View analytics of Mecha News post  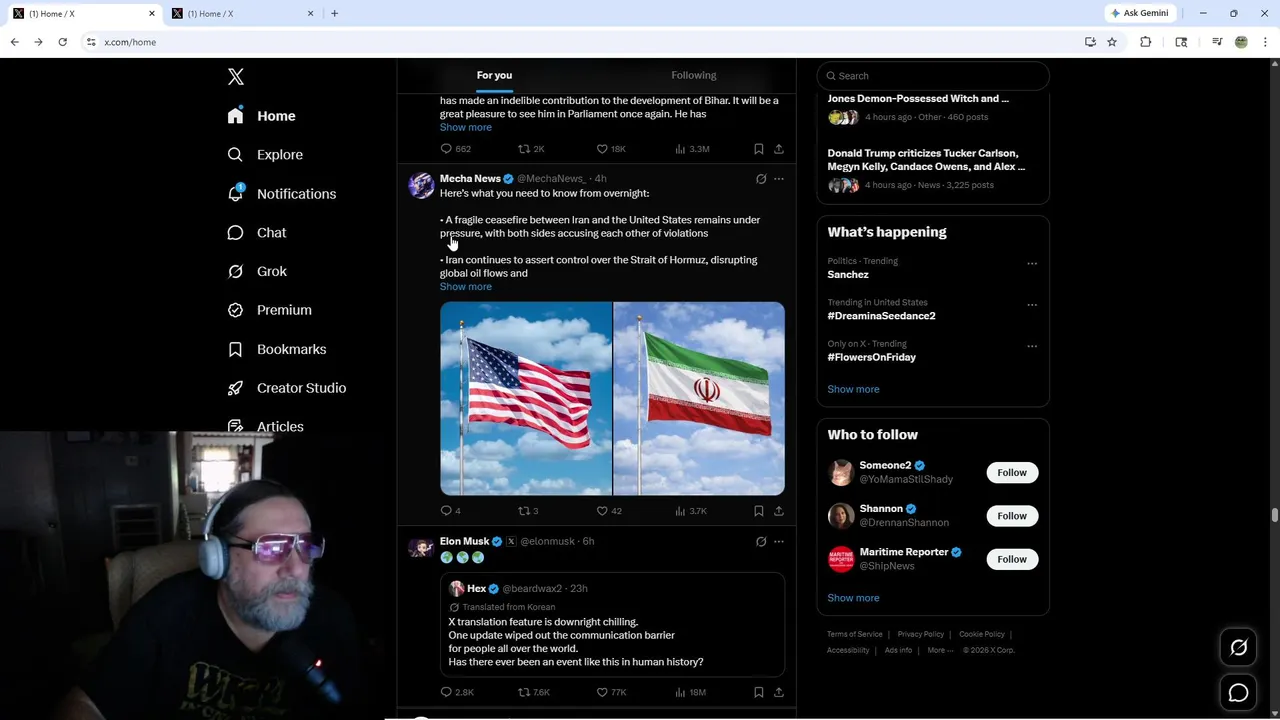(x=680, y=511)
